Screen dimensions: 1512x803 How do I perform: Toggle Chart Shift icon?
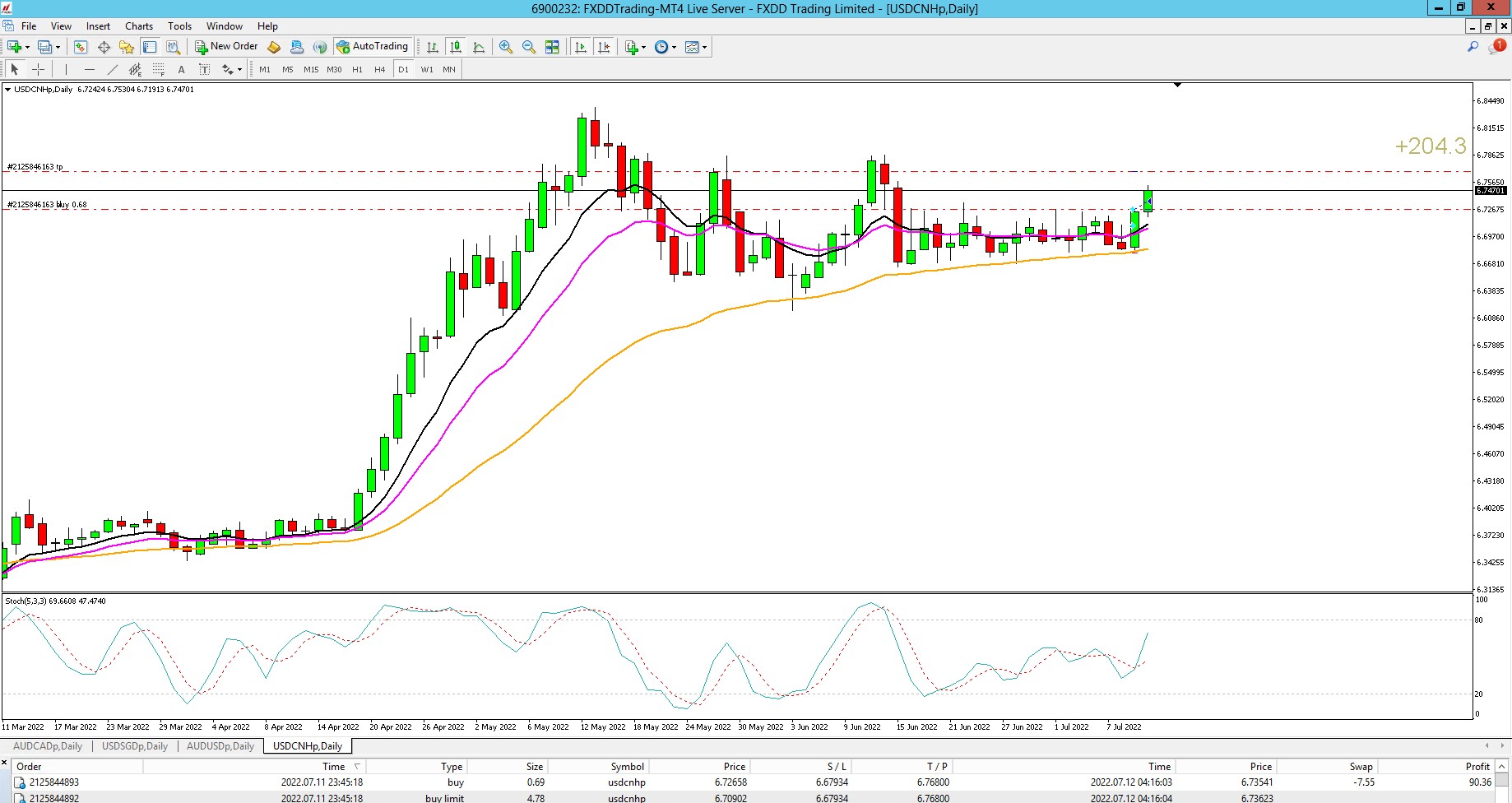point(604,47)
